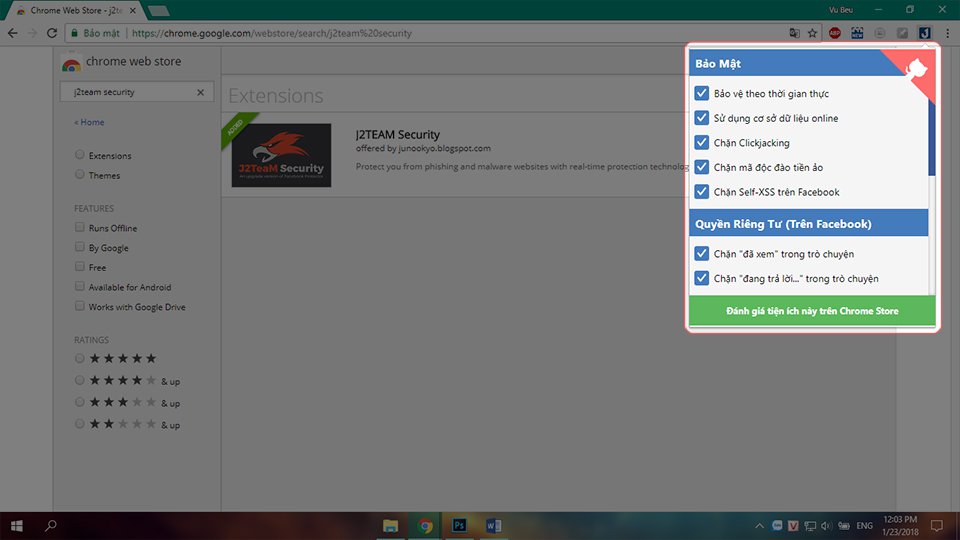Open the Chrome three-dot menu

coord(947,33)
